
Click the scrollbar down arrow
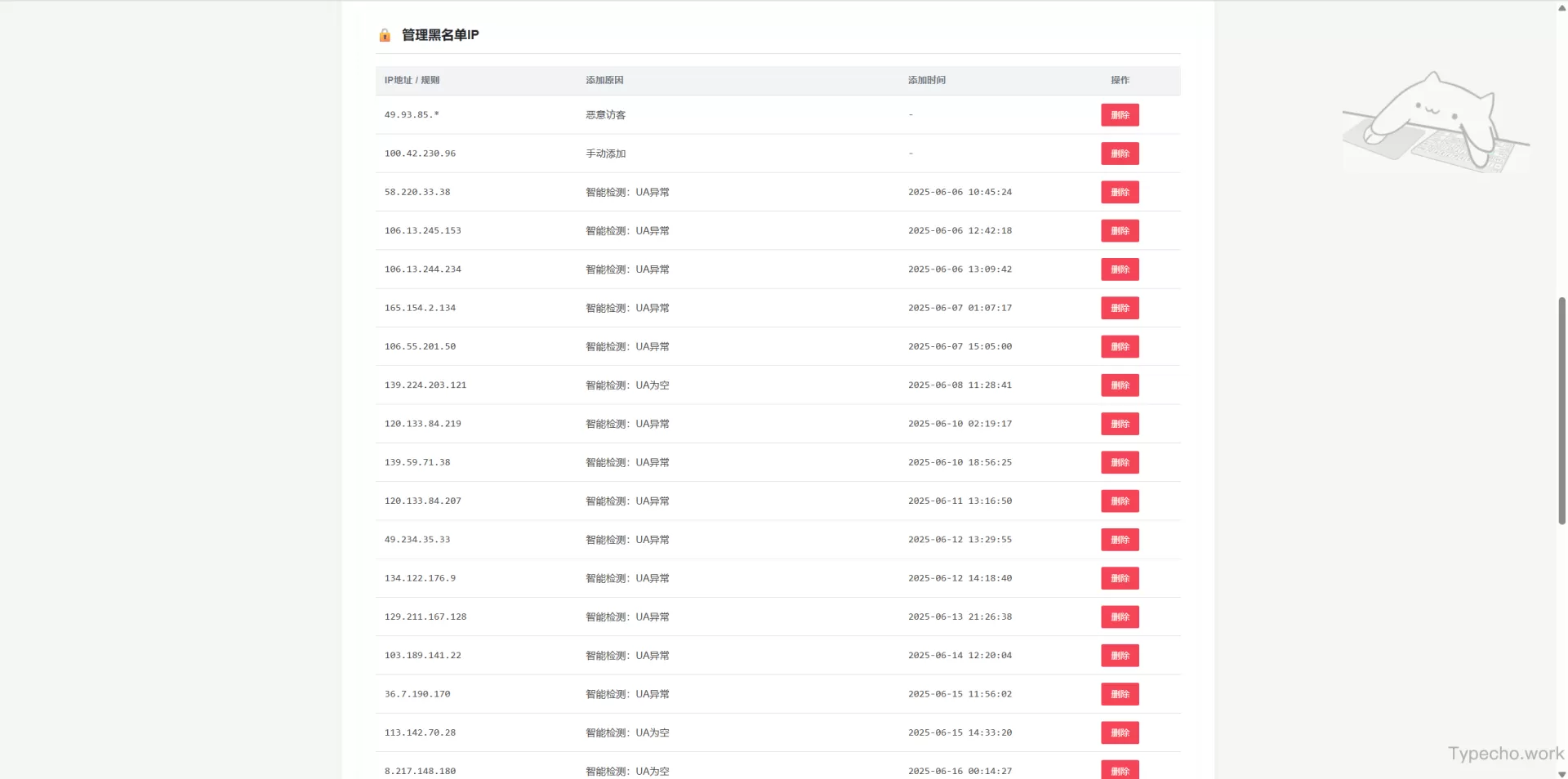coord(1561,773)
